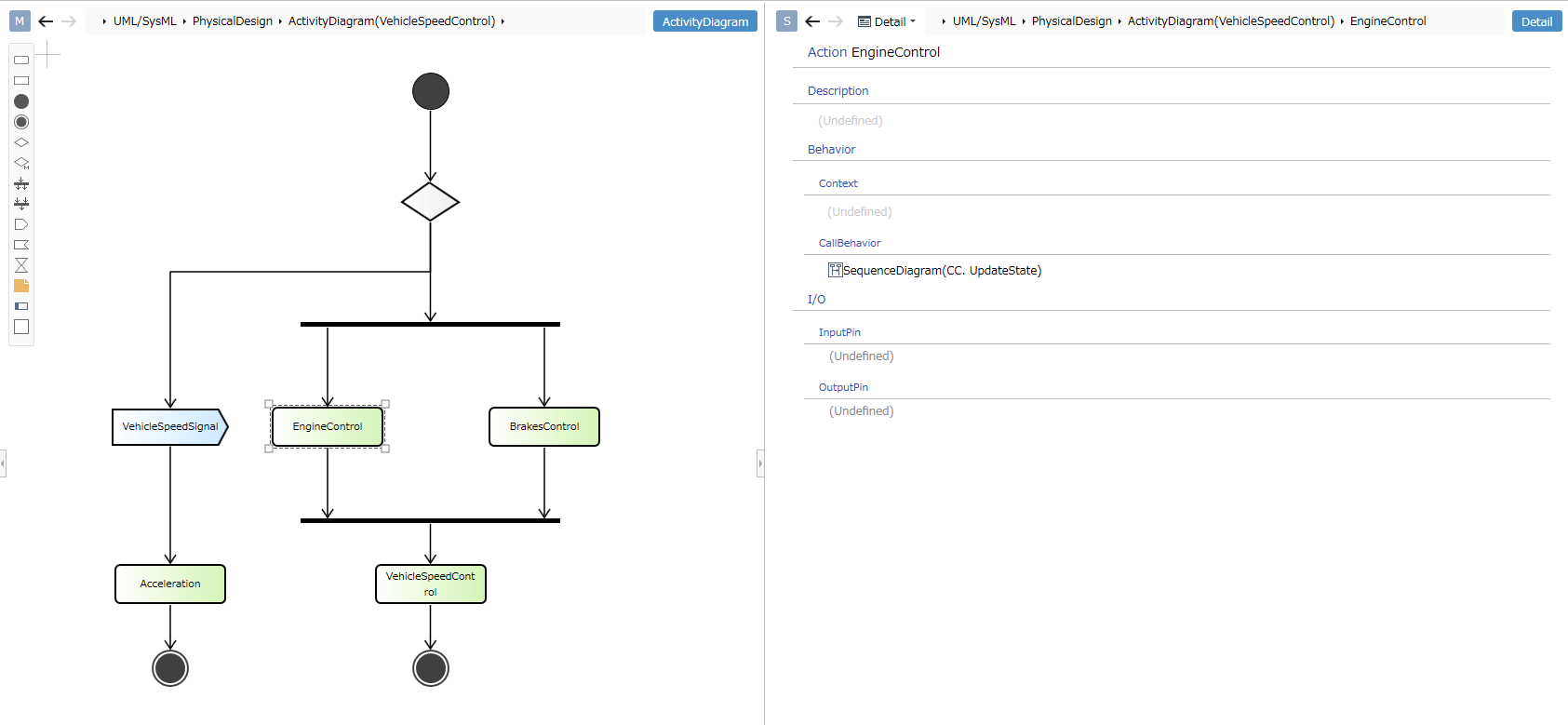This screenshot has height=725, width=1568.
Task: Click the S pane badge
Action: pyautogui.click(x=786, y=20)
